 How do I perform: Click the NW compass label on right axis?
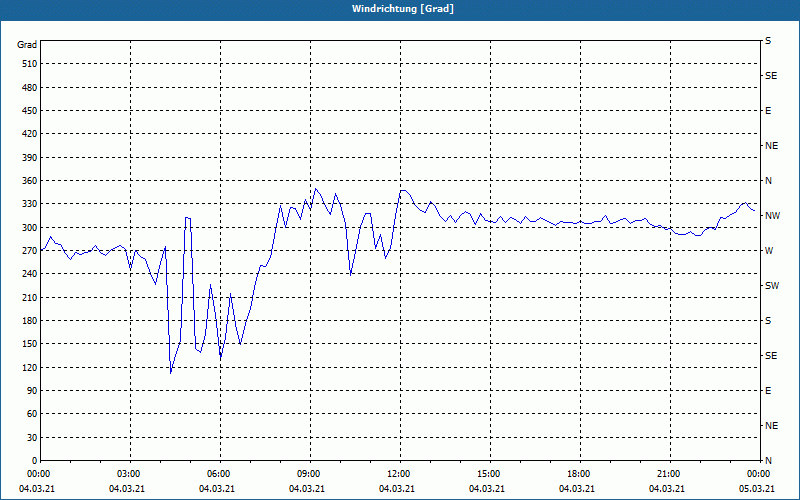point(772,216)
